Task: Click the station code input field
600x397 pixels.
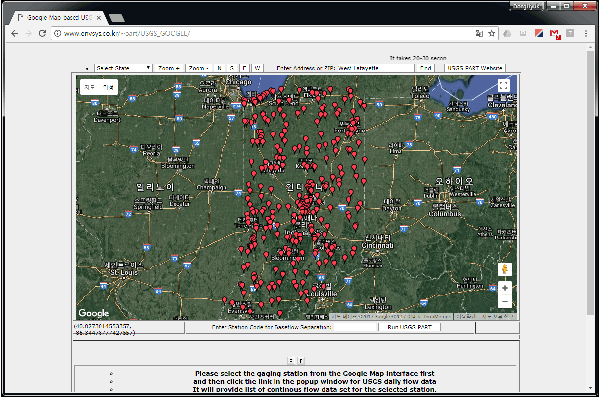Action: pyautogui.click(x=355, y=327)
